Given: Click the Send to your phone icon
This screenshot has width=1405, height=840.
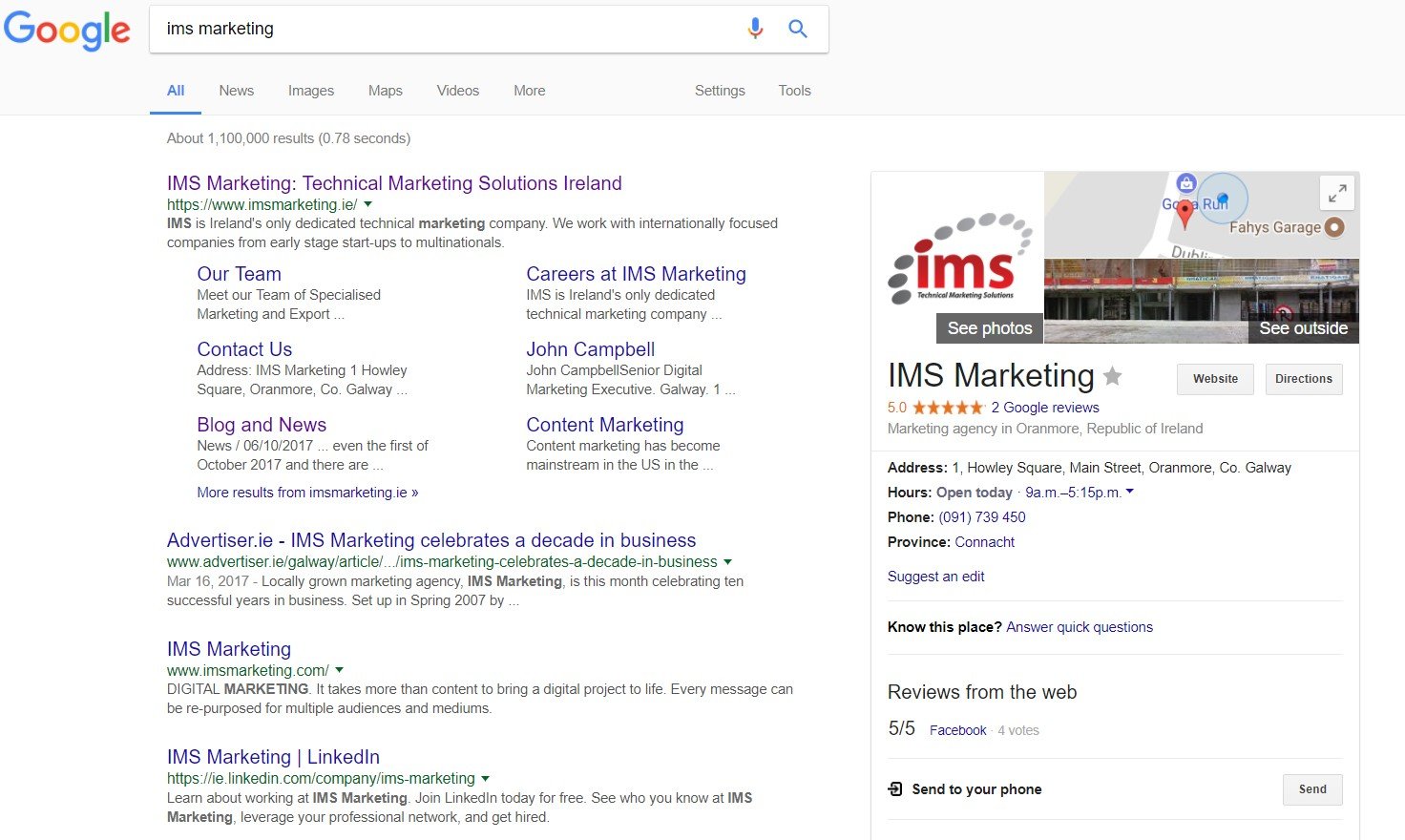Looking at the screenshot, I should tap(895, 788).
